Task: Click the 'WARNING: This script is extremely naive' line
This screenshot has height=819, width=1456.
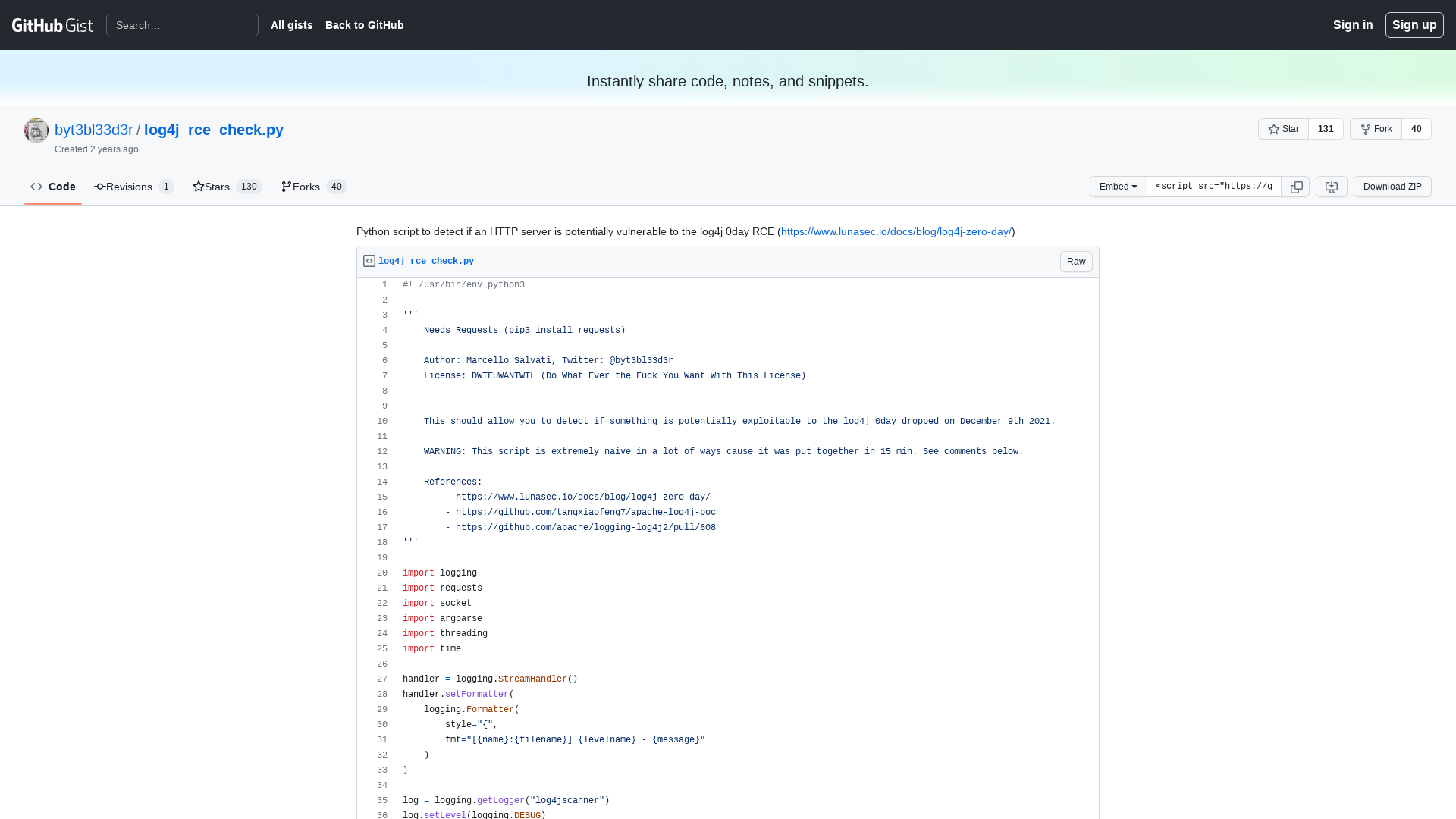Action: pos(723,452)
